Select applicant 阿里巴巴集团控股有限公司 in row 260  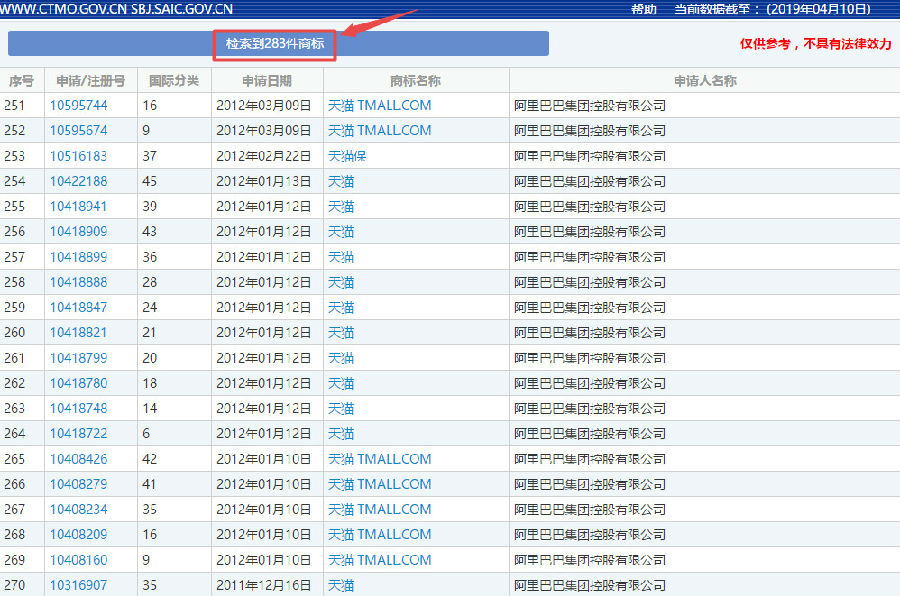[590, 333]
